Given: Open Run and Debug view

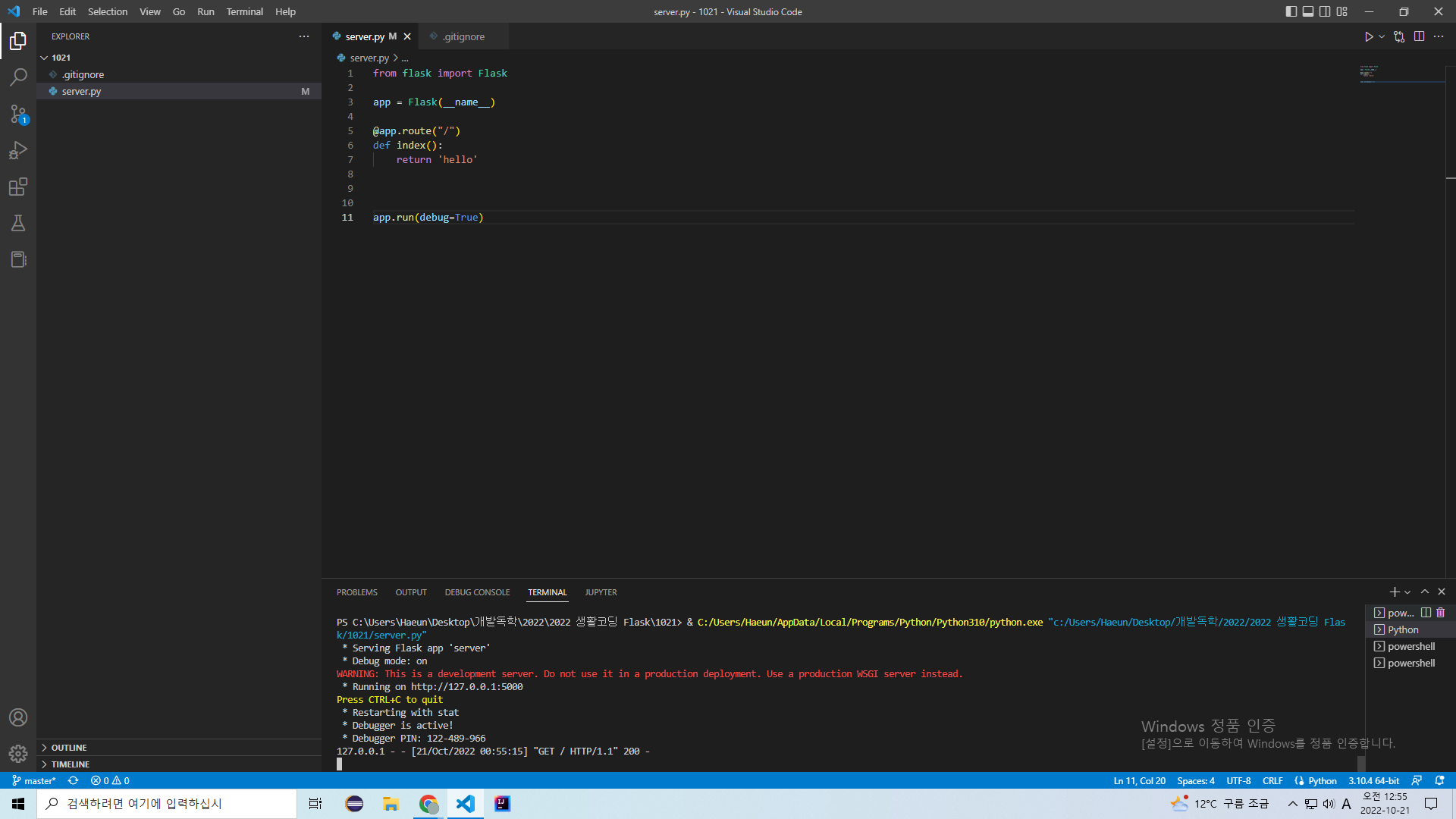Looking at the screenshot, I should click(18, 150).
